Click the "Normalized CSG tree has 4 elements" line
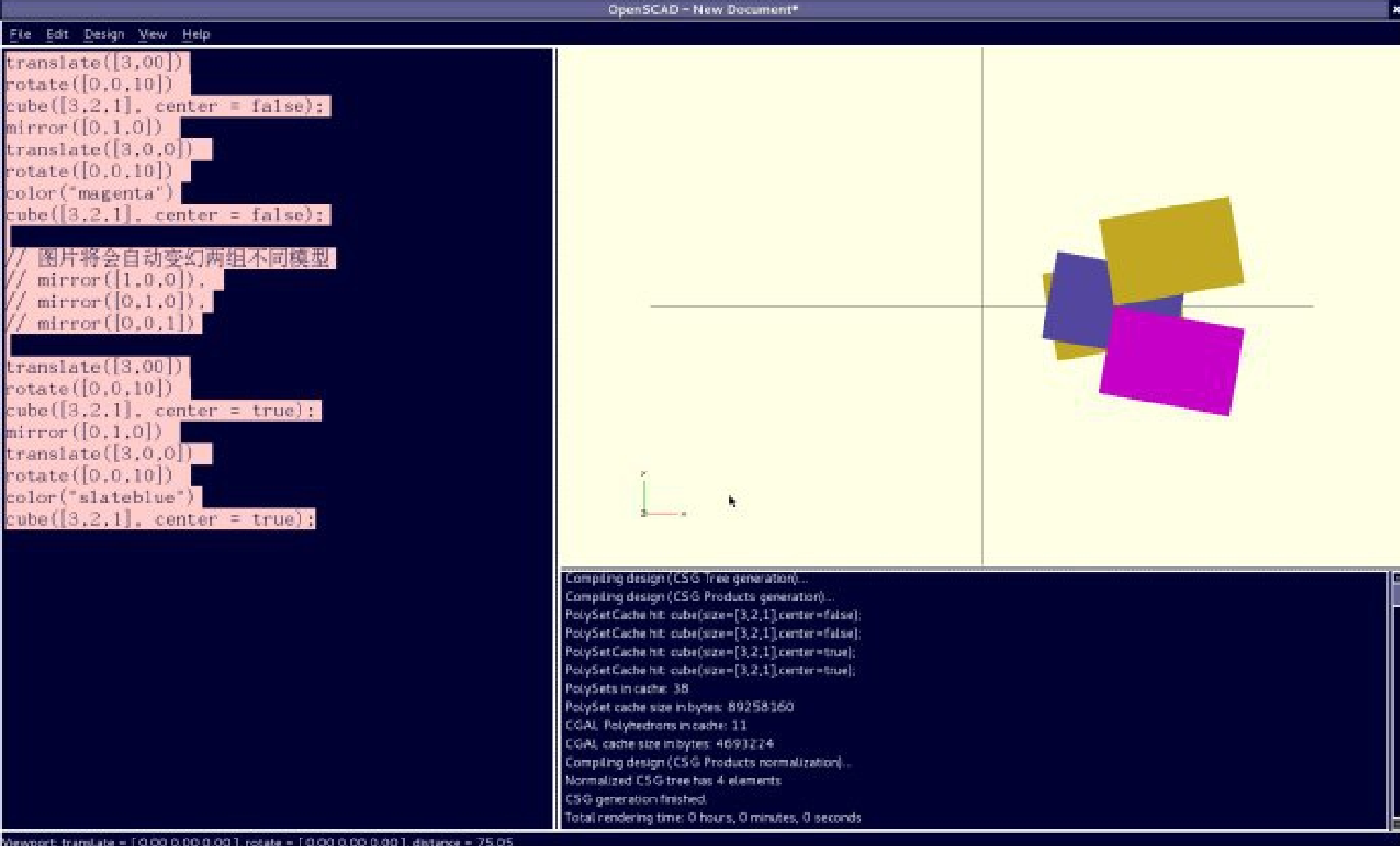 click(x=673, y=781)
